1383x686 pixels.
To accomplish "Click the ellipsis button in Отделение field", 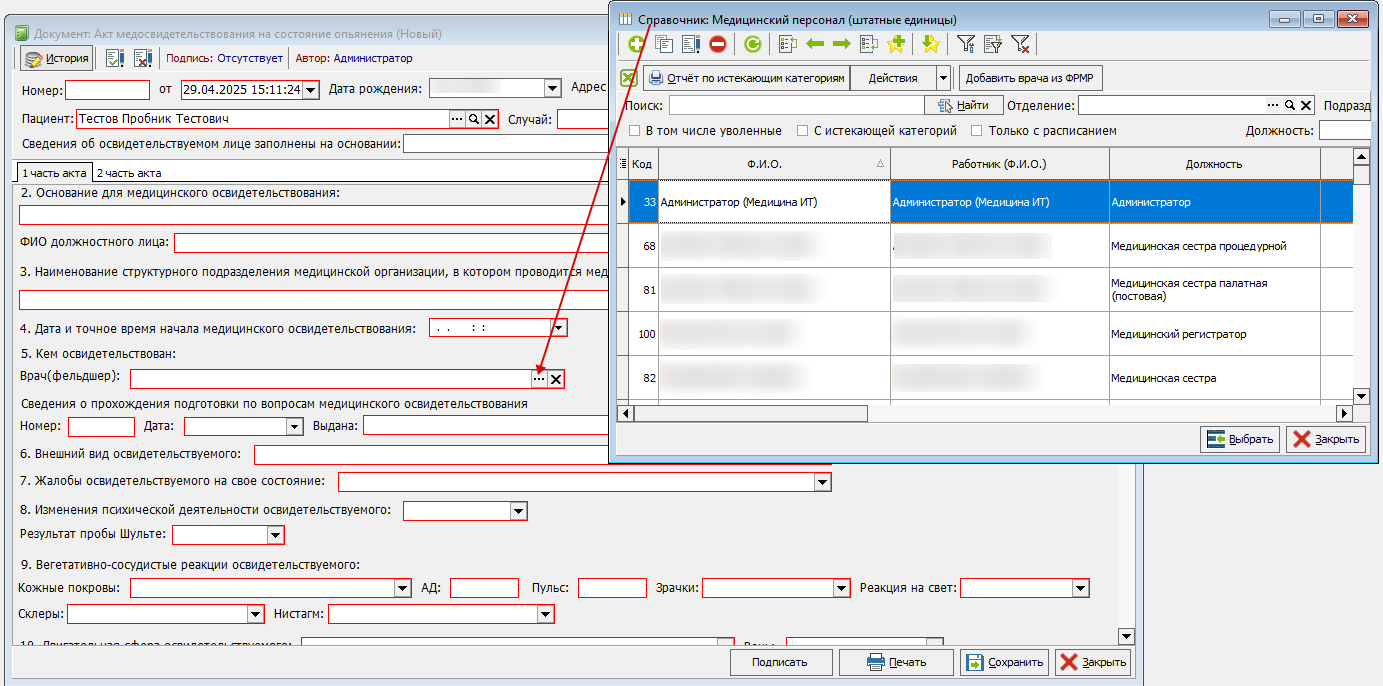I will (1274, 105).
